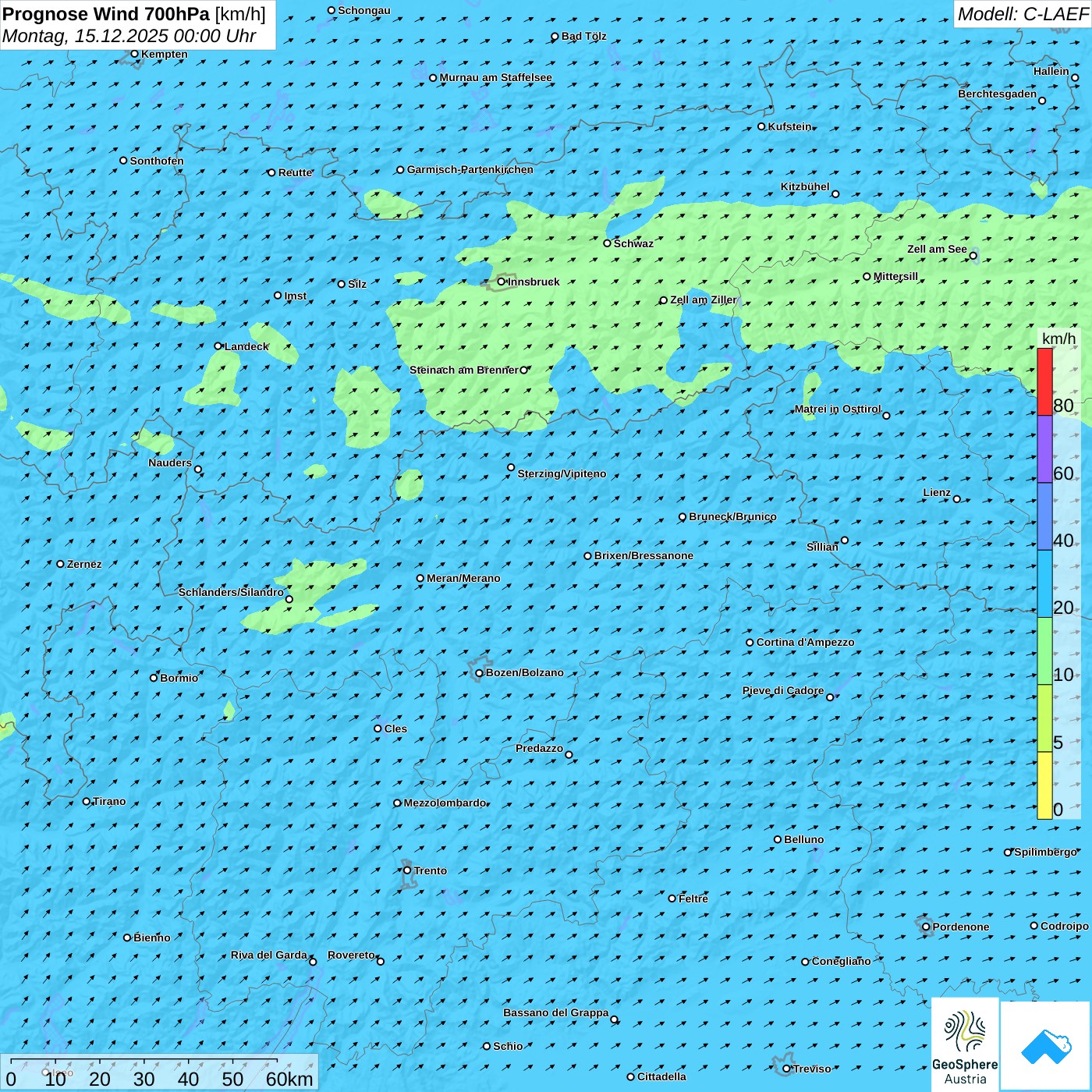The image size is (1092, 1092).
Task: Click the 'Landeck' label
Action: (246, 346)
